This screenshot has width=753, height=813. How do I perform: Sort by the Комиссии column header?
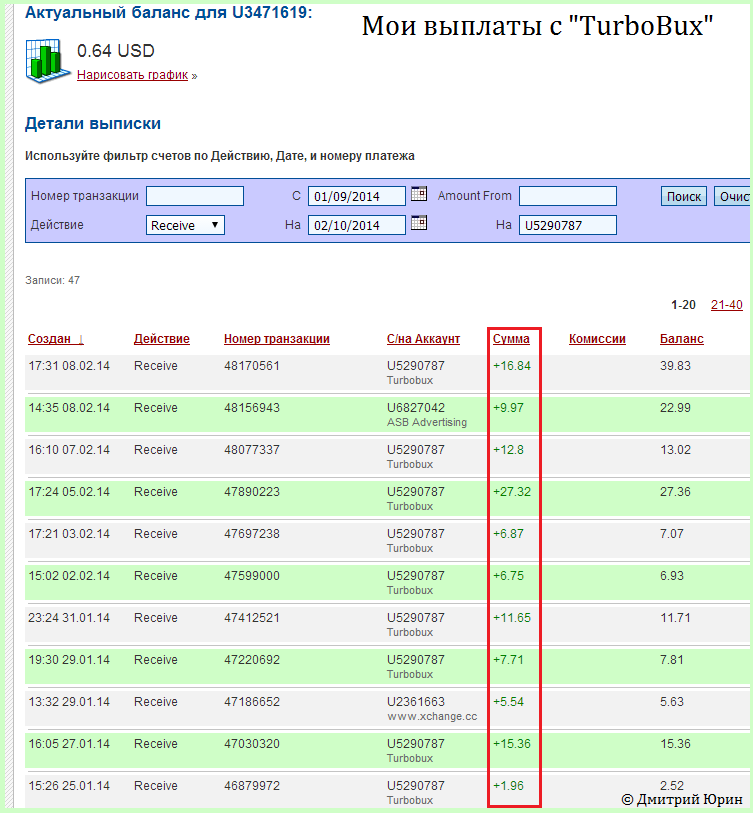tap(597, 339)
